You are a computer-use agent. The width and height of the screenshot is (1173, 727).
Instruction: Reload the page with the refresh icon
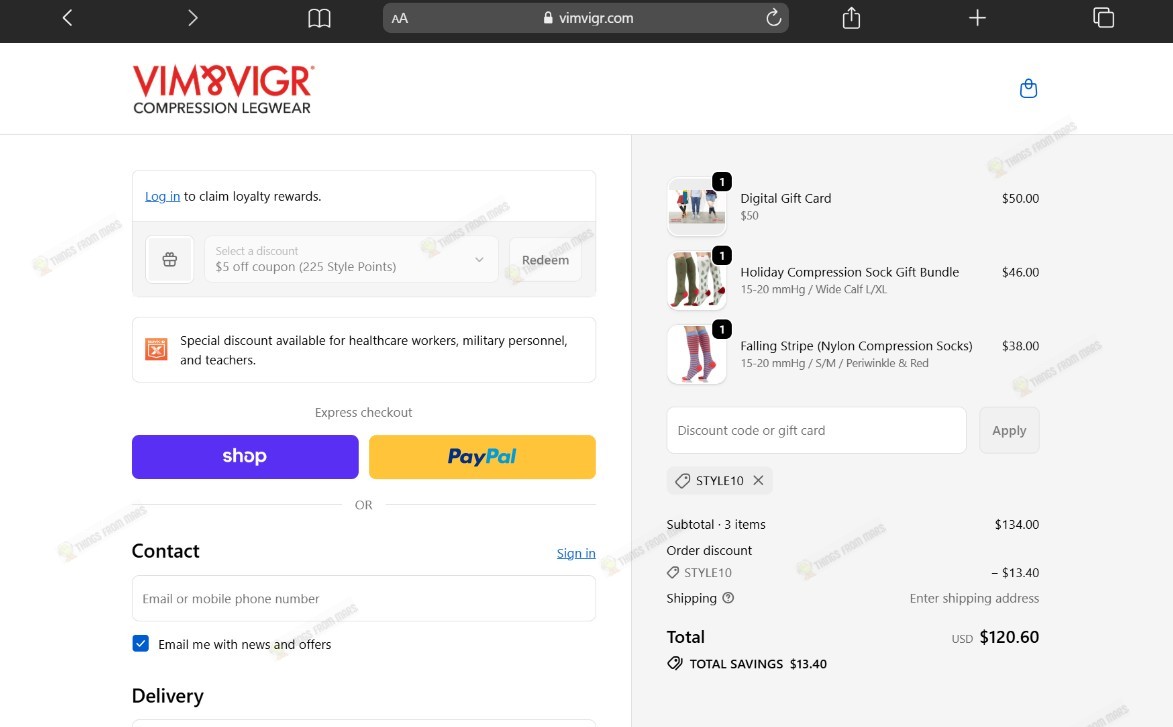point(774,17)
